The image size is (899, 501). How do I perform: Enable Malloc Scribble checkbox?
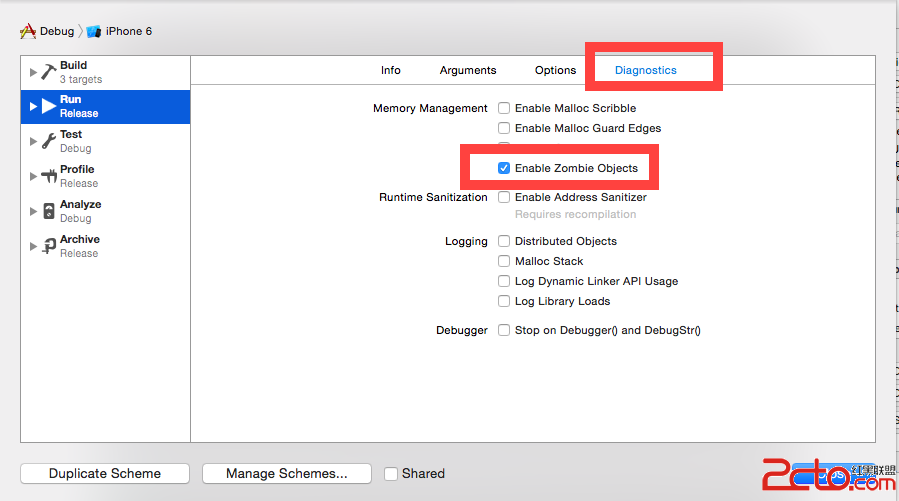click(504, 108)
